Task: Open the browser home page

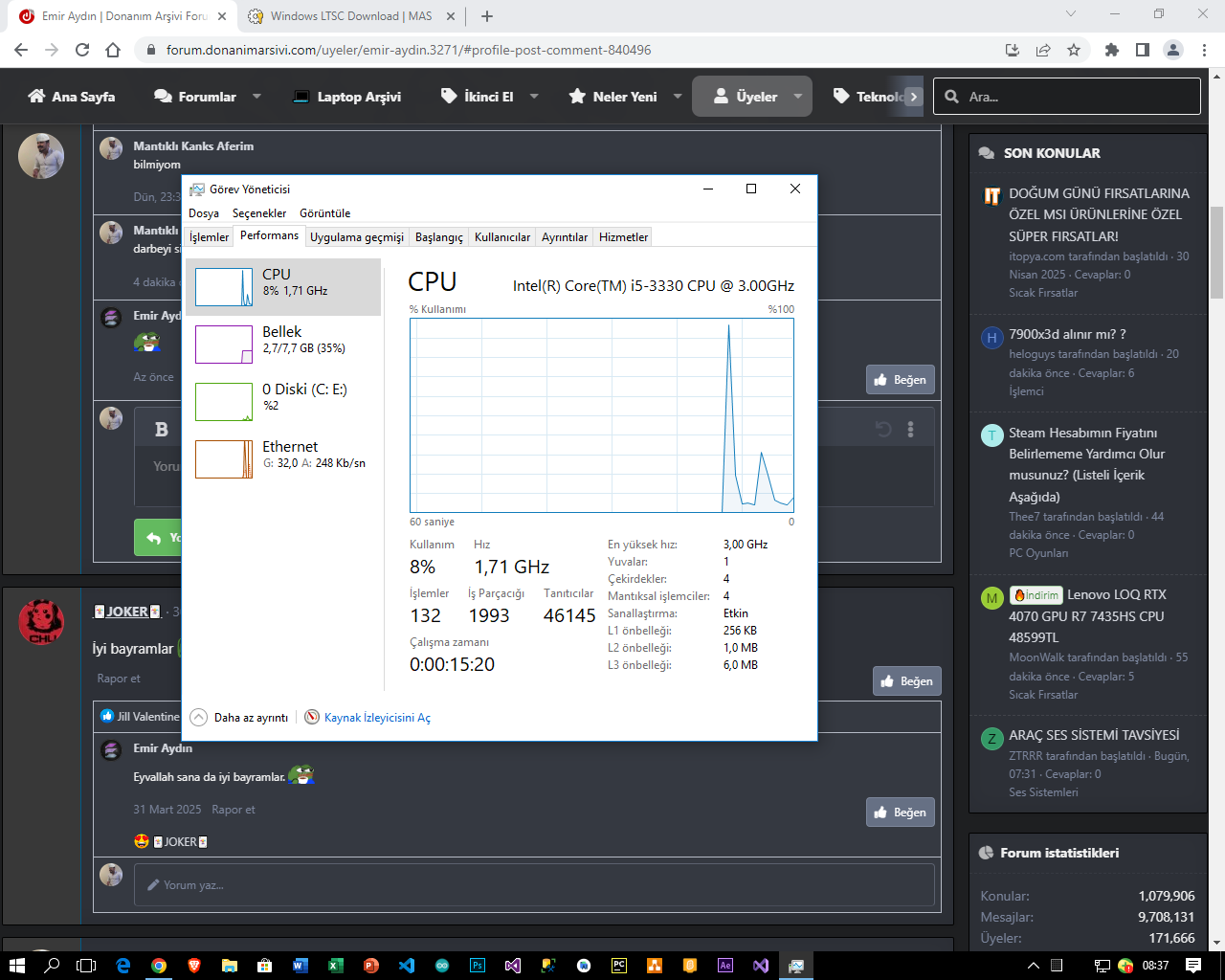Action: click(x=113, y=50)
